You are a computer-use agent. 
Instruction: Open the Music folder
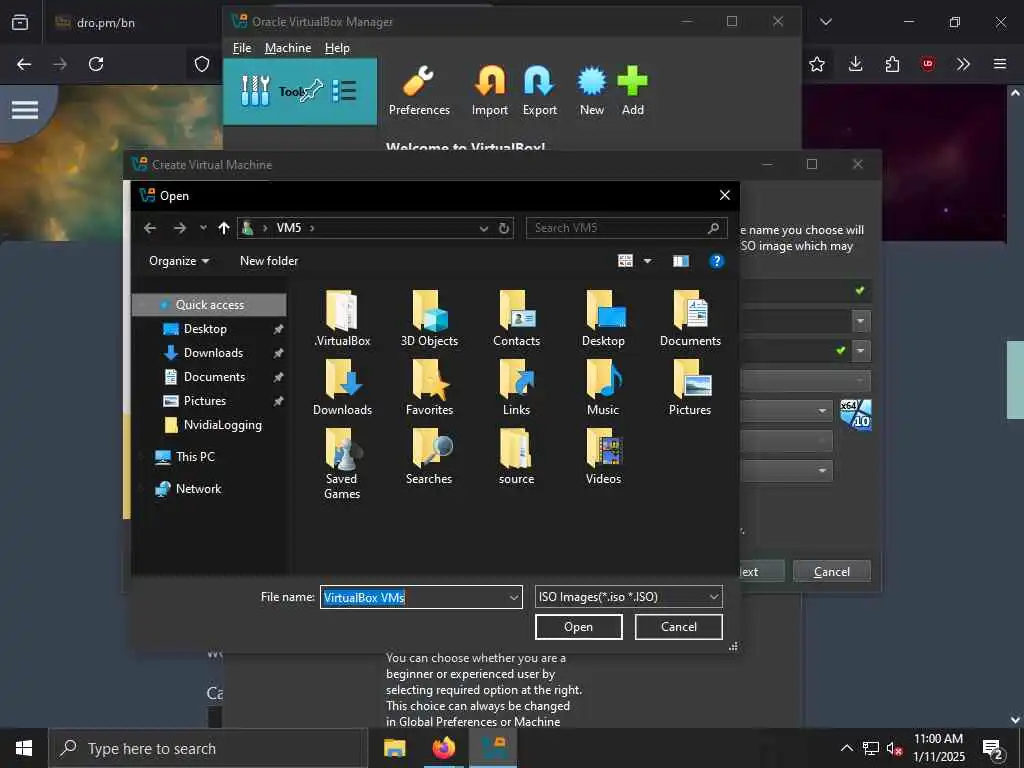tap(603, 388)
